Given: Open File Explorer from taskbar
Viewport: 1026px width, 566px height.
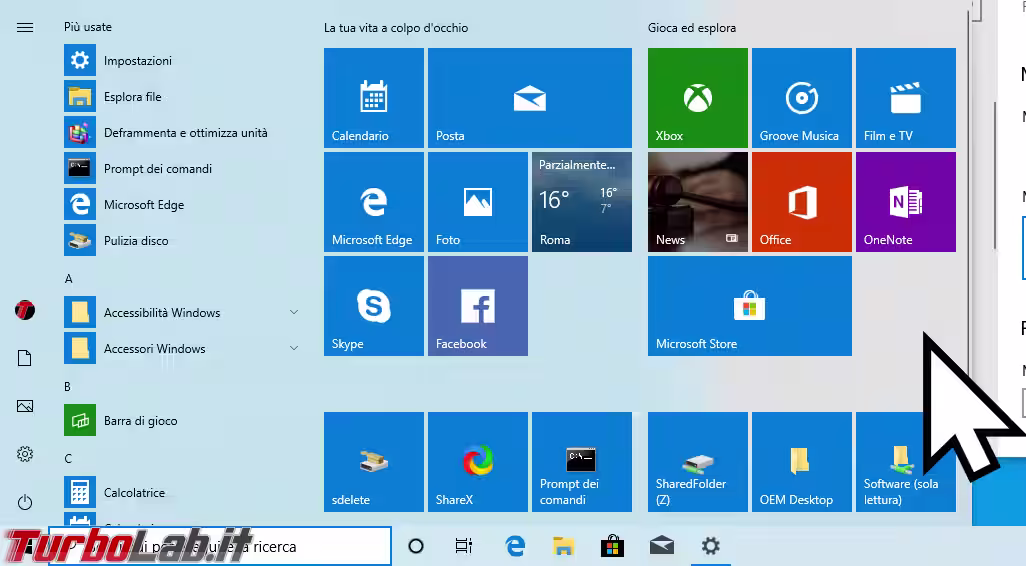Looking at the screenshot, I should coord(563,546).
